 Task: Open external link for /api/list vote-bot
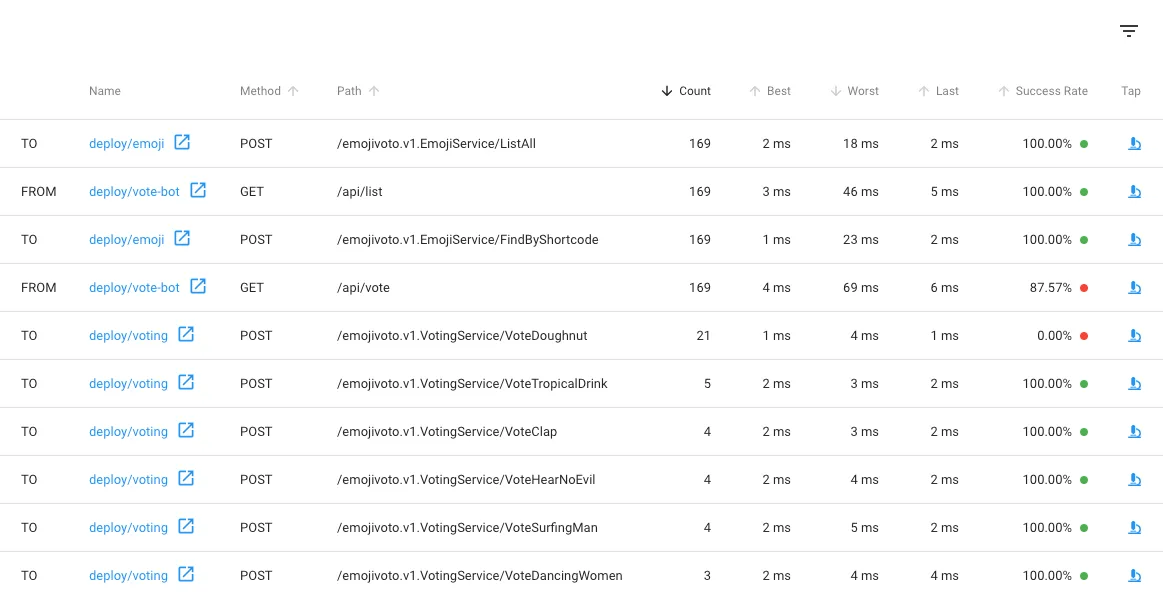[x=198, y=190]
